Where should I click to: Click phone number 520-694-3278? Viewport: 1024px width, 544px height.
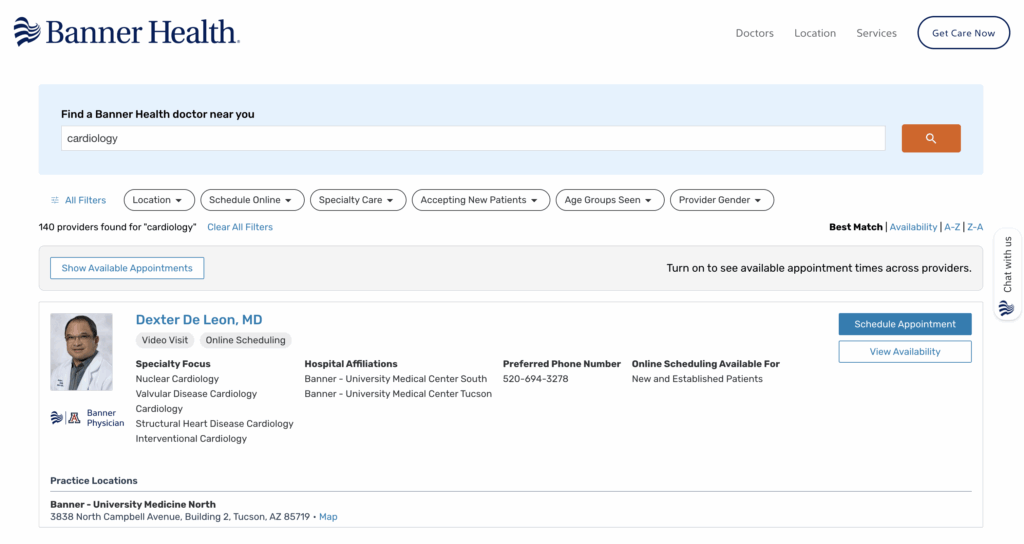pyautogui.click(x=536, y=379)
